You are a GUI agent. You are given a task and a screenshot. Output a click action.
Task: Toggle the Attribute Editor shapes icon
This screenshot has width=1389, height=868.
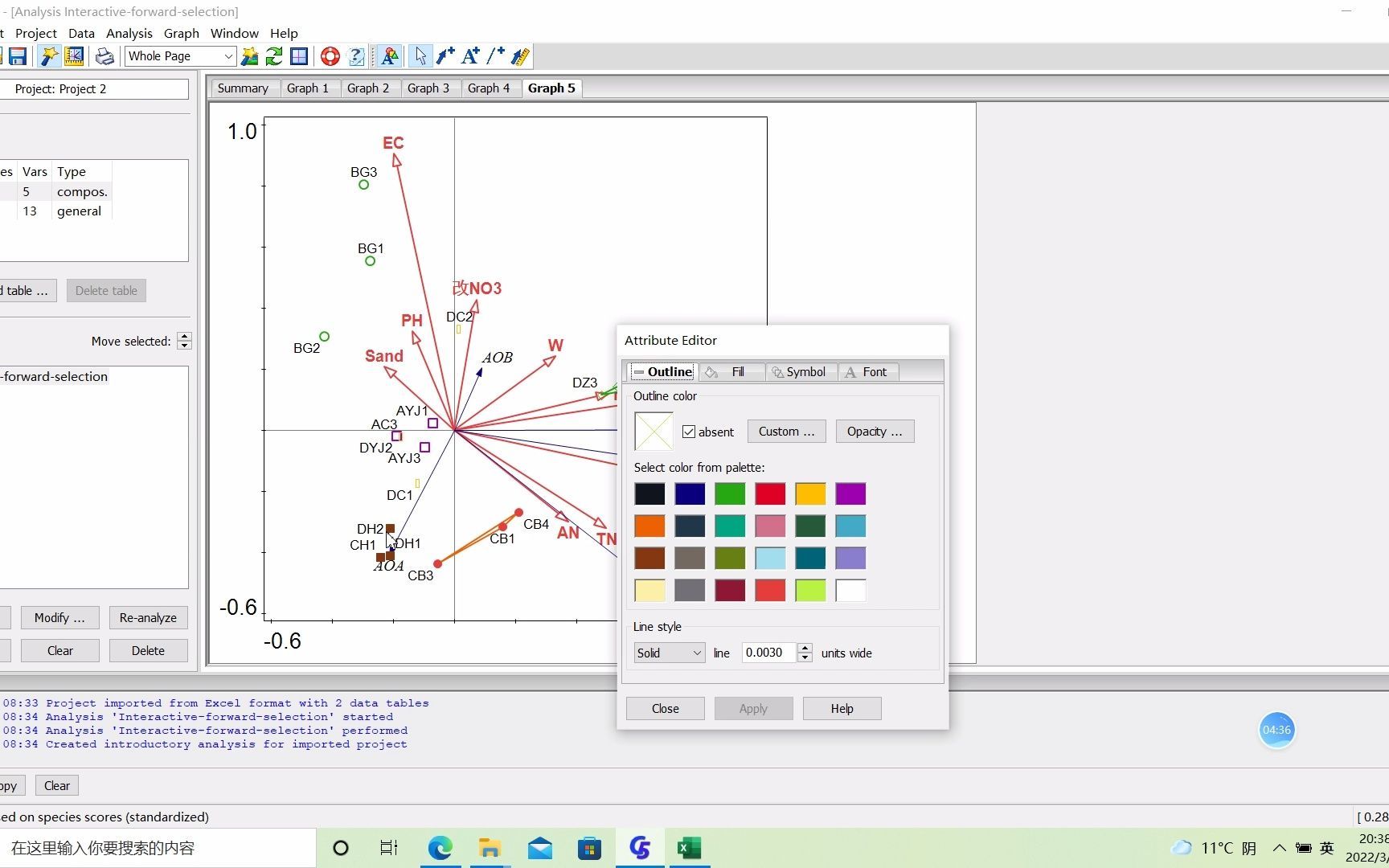(390, 56)
